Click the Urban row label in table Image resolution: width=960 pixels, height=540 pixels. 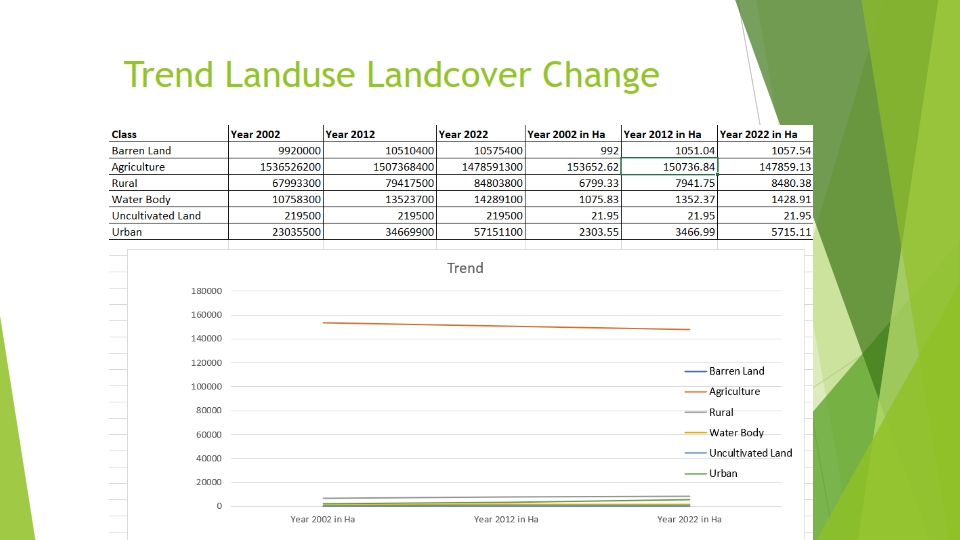[x=127, y=232]
